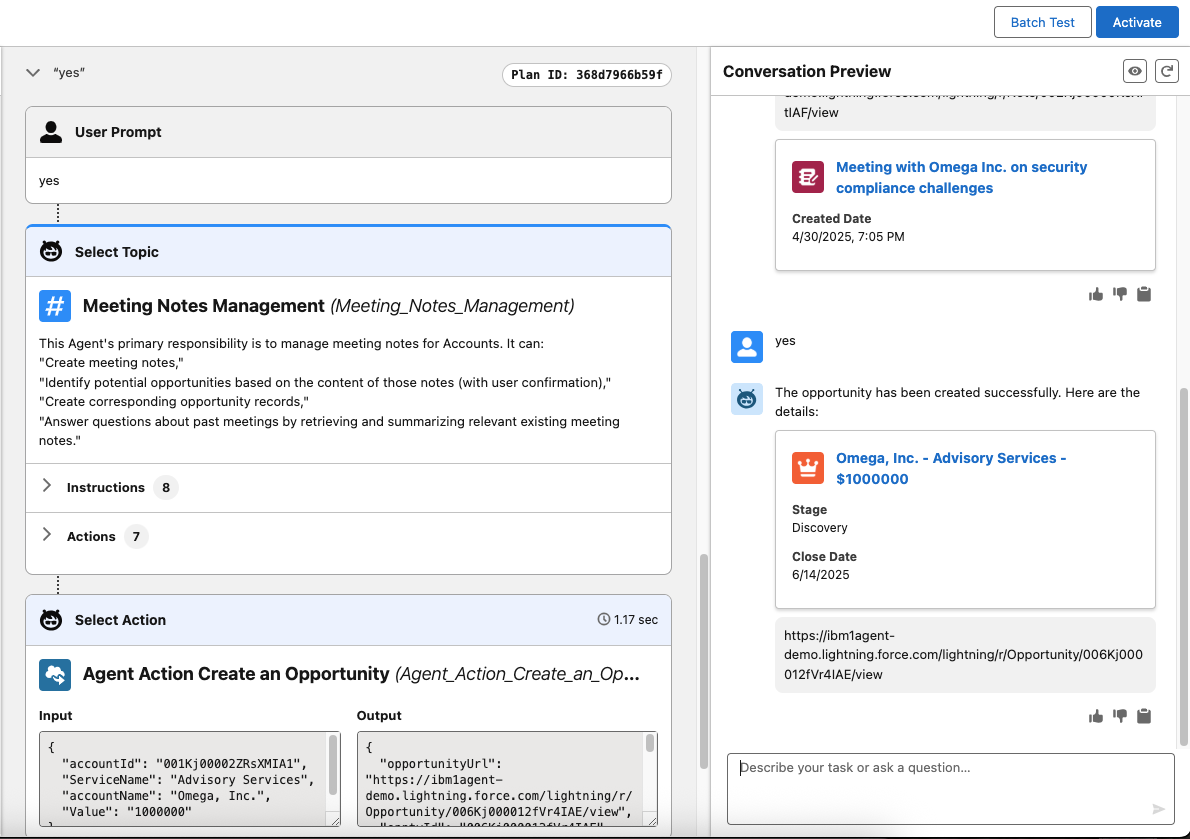Screen dimensions: 1190x839
Task: Click the Batch Test button
Action: pyautogui.click(x=1042, y=22)
